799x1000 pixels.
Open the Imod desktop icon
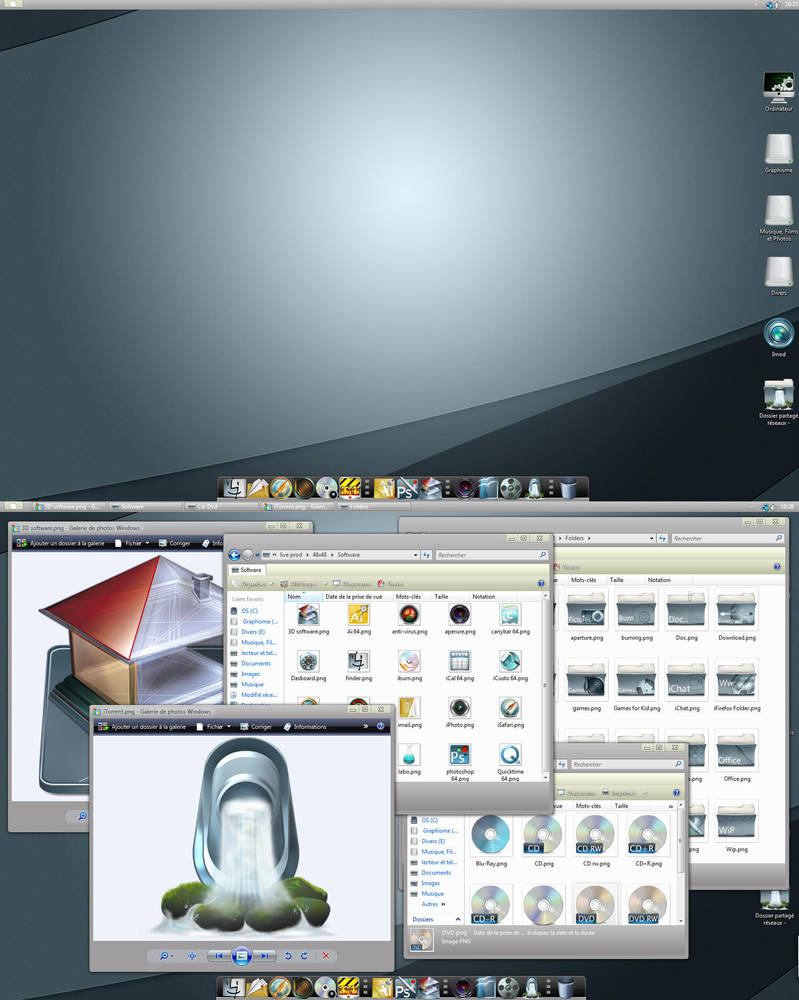(x=779, y=333)
